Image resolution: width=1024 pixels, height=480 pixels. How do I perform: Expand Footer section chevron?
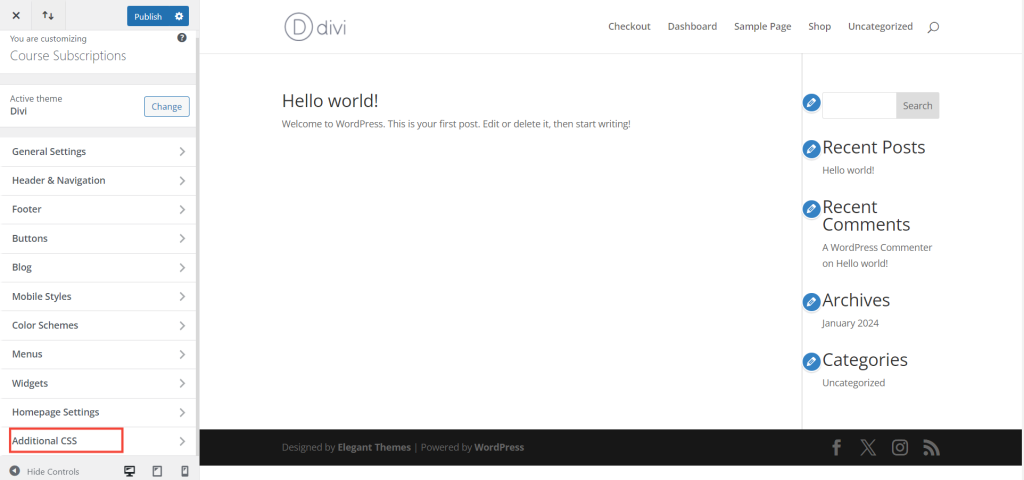coord(182,210)
